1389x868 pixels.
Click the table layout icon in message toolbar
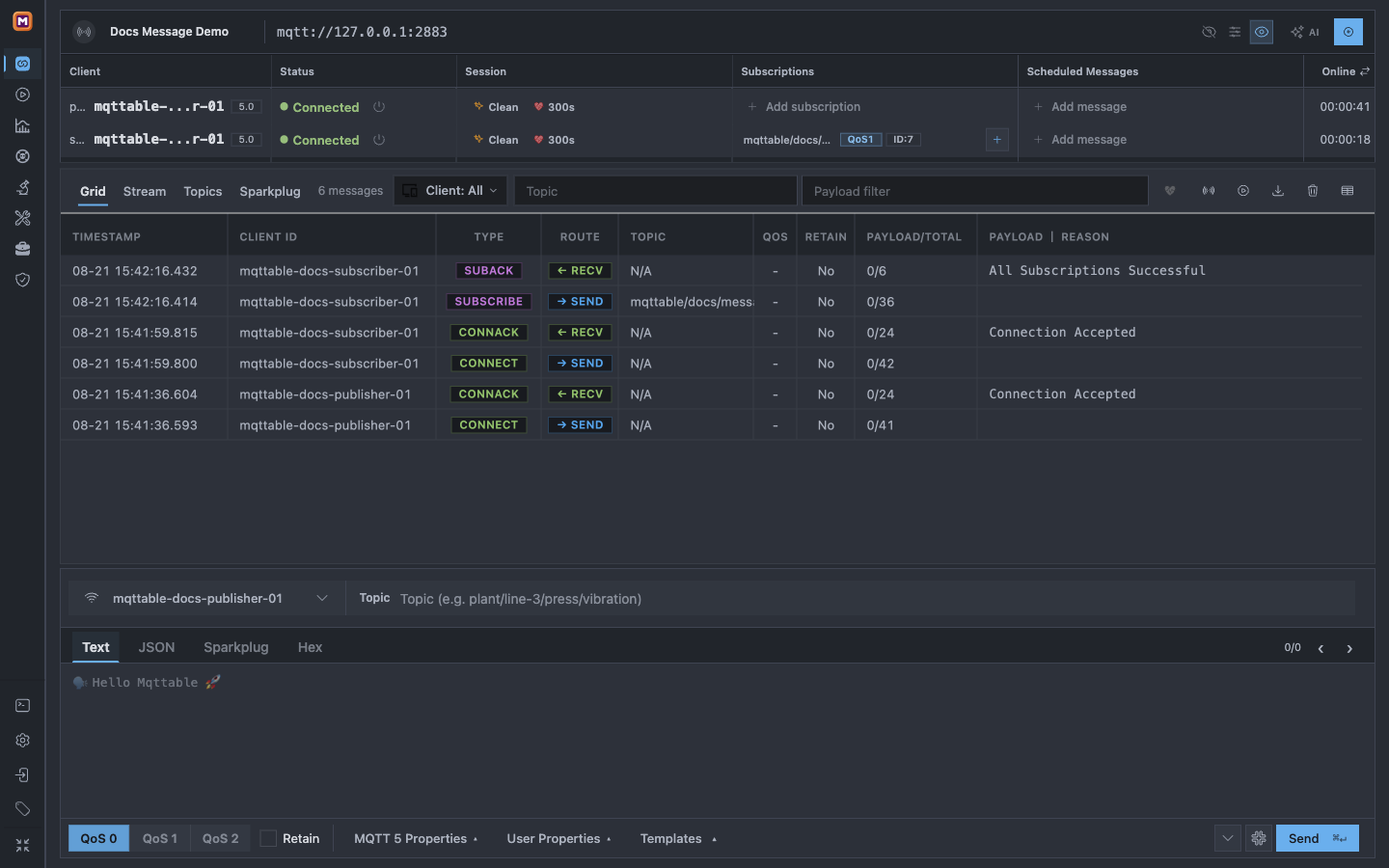click(x=1348, y=191)
